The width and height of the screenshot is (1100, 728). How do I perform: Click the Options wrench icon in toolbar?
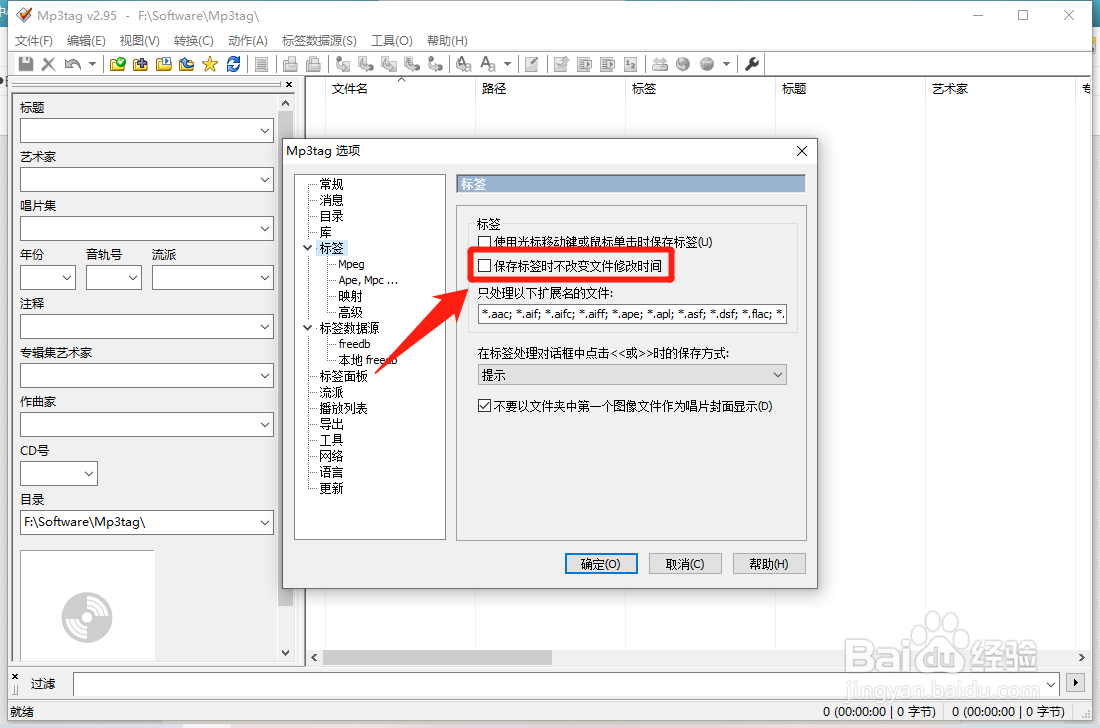pos(752,64)
